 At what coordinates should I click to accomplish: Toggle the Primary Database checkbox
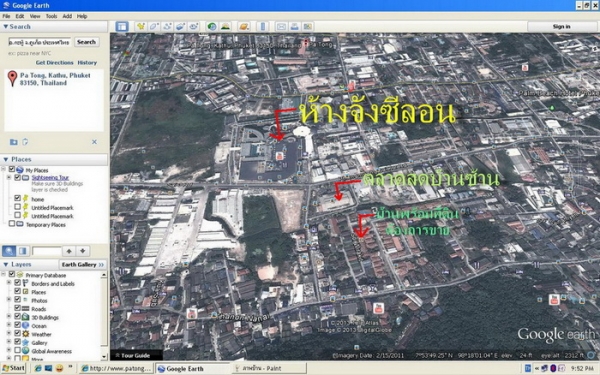tap(11, 274)
